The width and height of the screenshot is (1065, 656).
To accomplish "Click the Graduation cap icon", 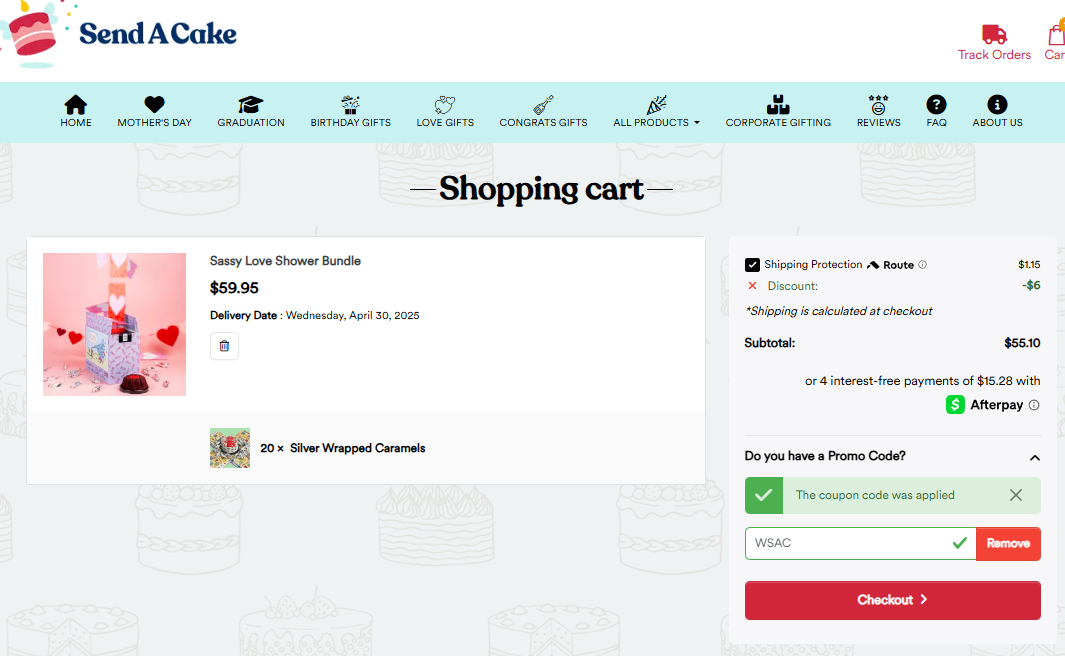I will 251,104.
